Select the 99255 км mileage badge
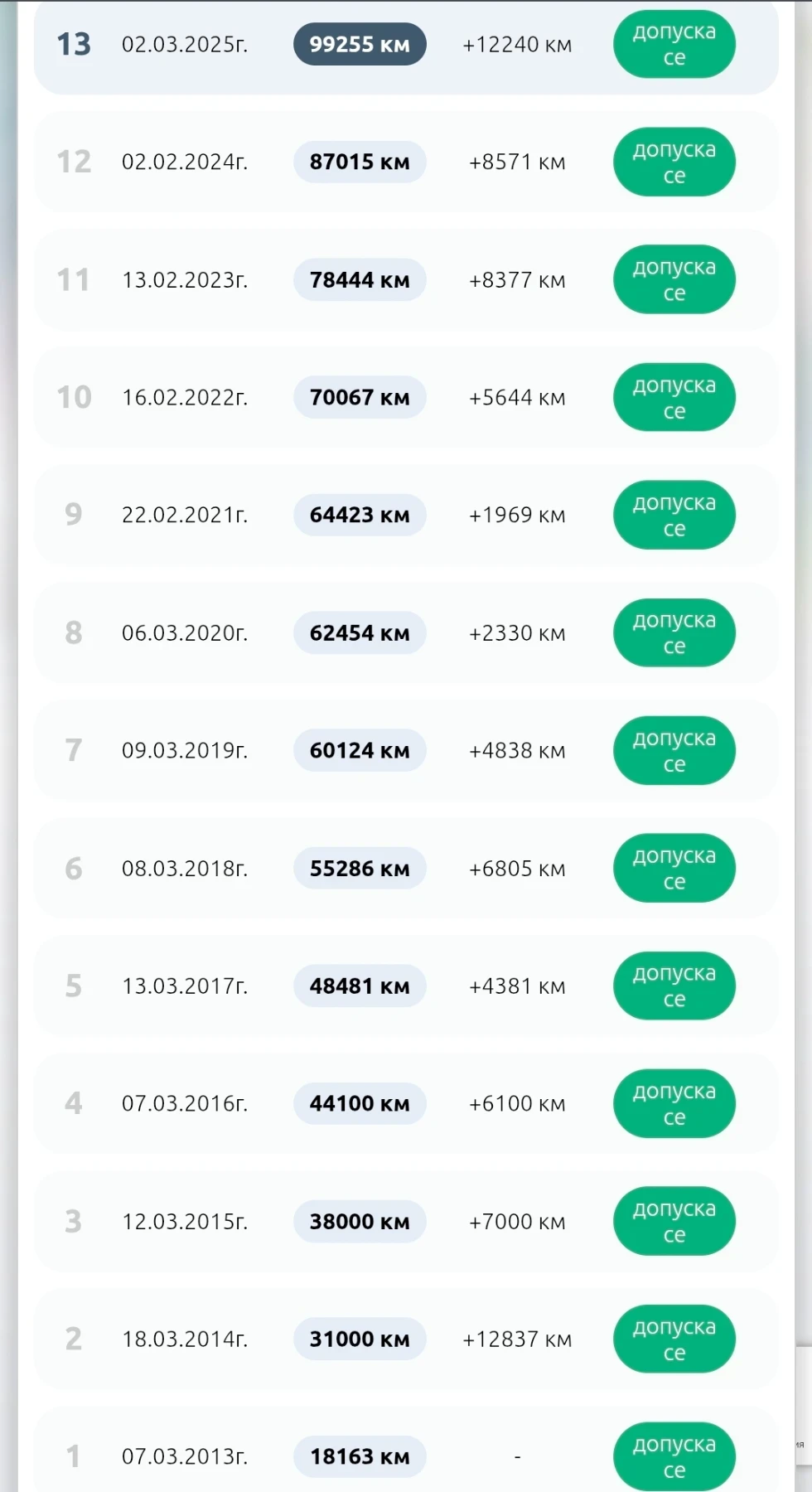The width and height of the screenshot is (812, 1492). pos(360,45)
